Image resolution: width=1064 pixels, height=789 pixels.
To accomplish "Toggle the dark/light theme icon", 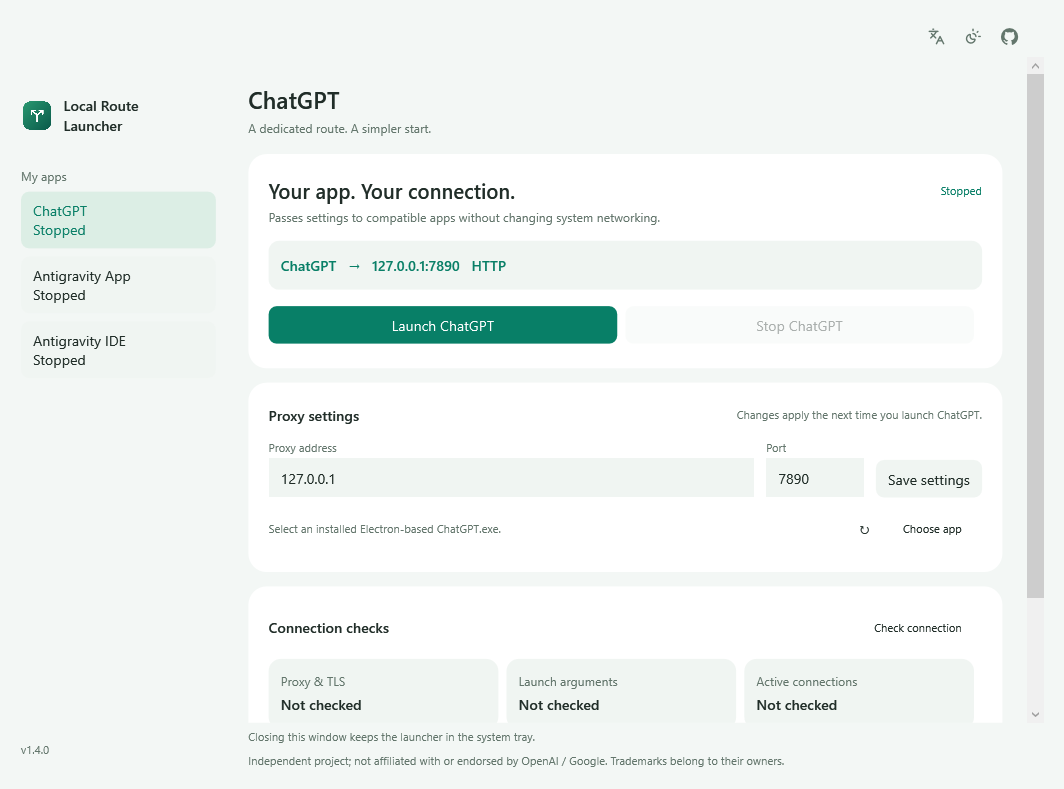I will (x=973, y=37).
